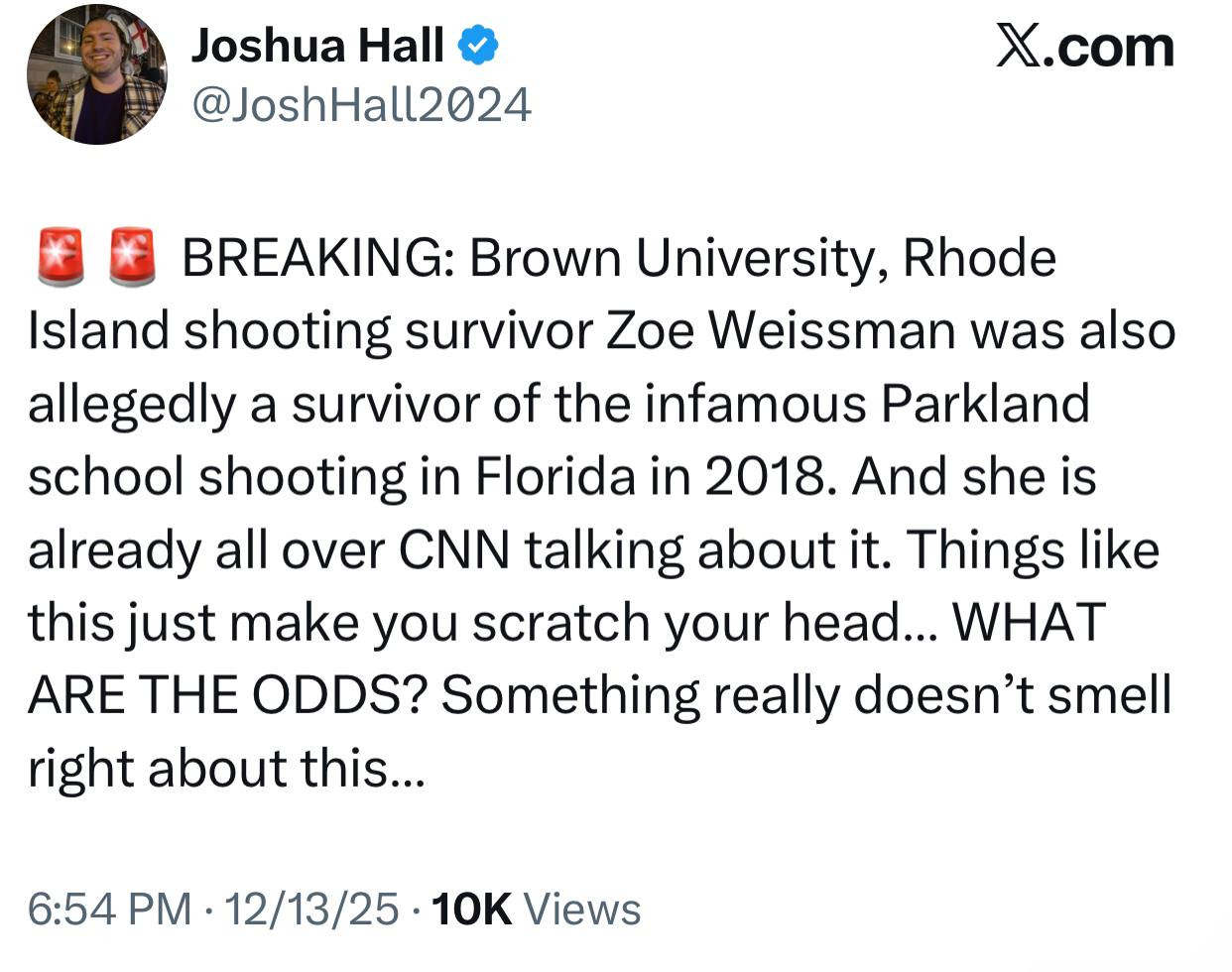1232x972 pixels.
Task: Open the @JoshHall2024 handle link
Action: [361, 104]
